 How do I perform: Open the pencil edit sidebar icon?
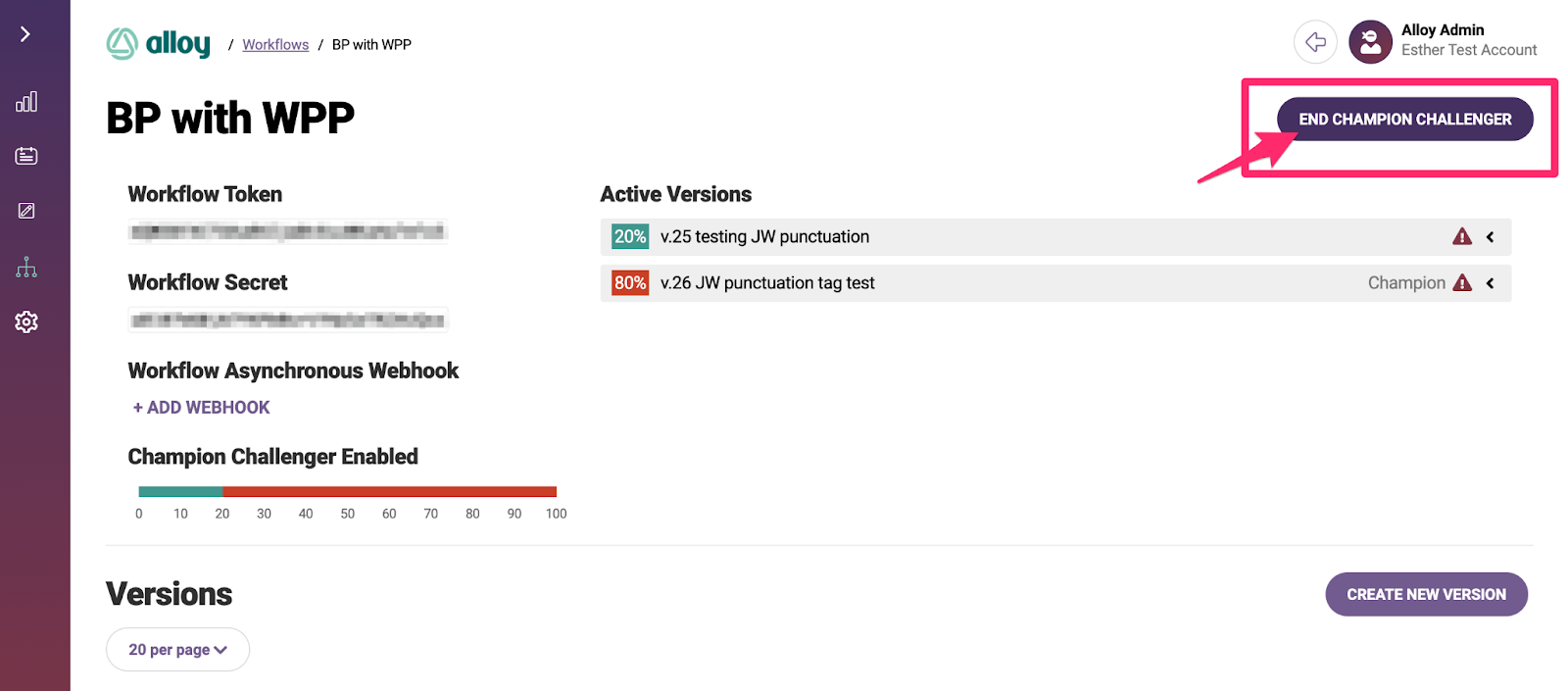click(26, 211)
